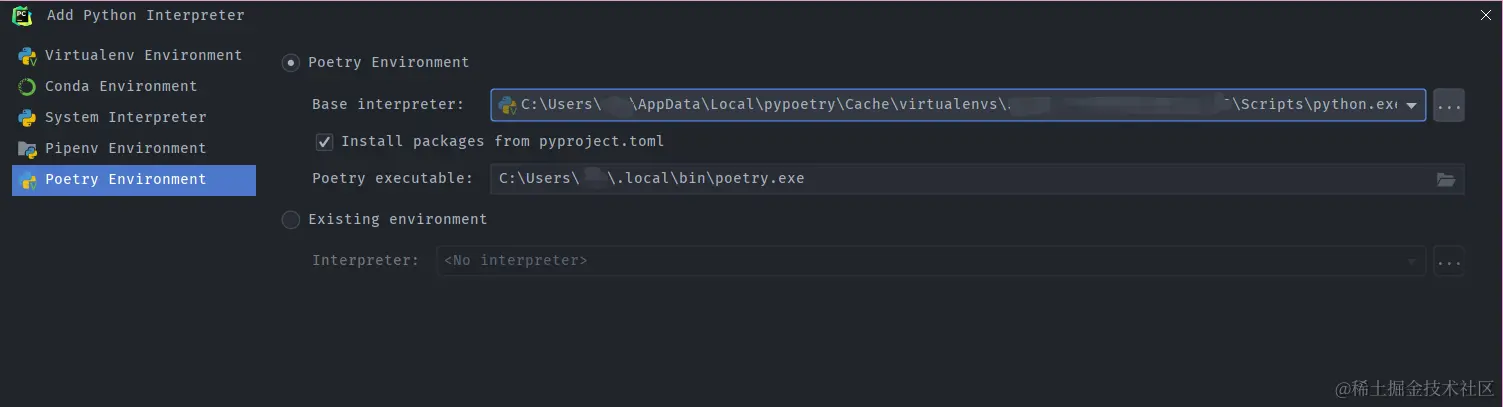Click the System Interpreter python icon
The width and height of the screenshot is (1503, 407).
tap(27, 118)
